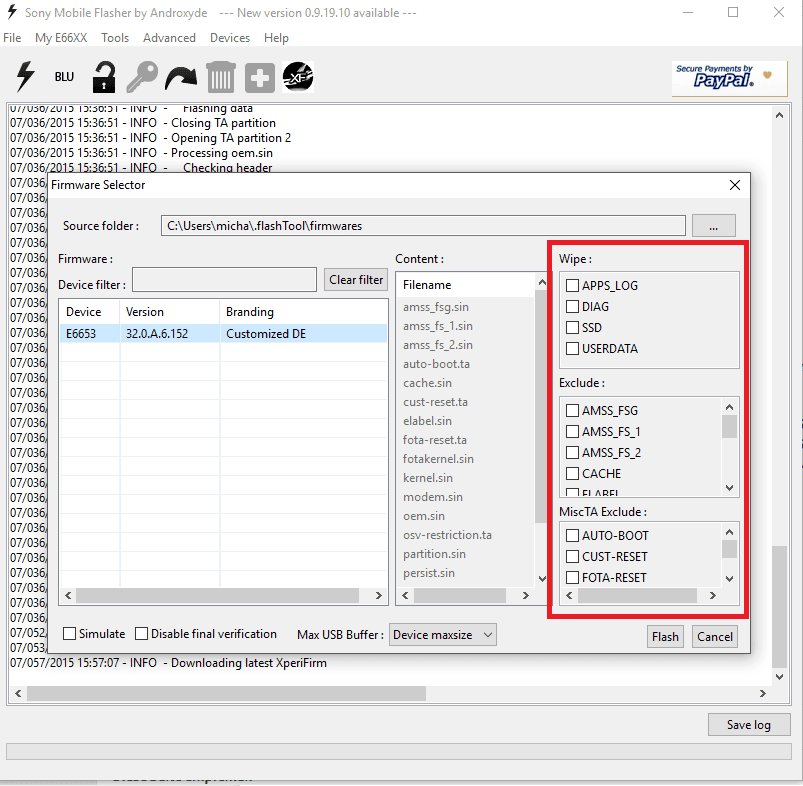Check the SSD wipe checkbox
This screenshot has width=803, height=786.
[x=572, y=327]
